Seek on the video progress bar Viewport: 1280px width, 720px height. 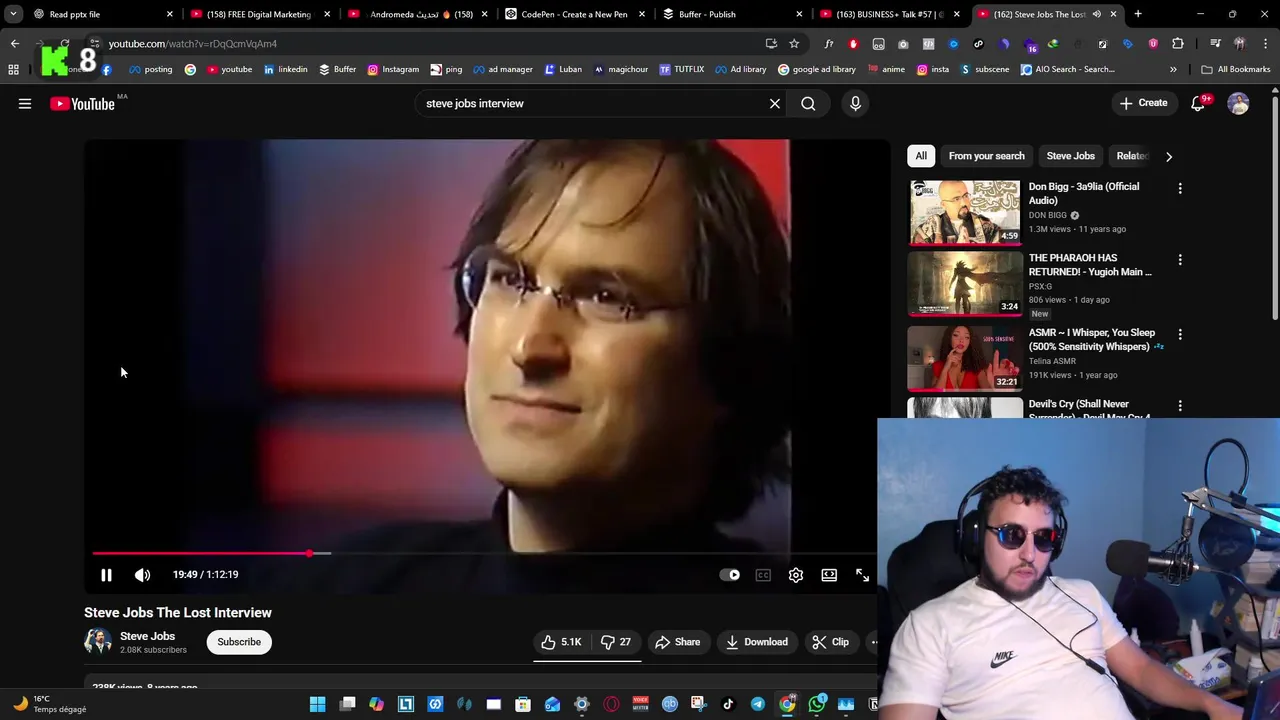coord(484,553)
